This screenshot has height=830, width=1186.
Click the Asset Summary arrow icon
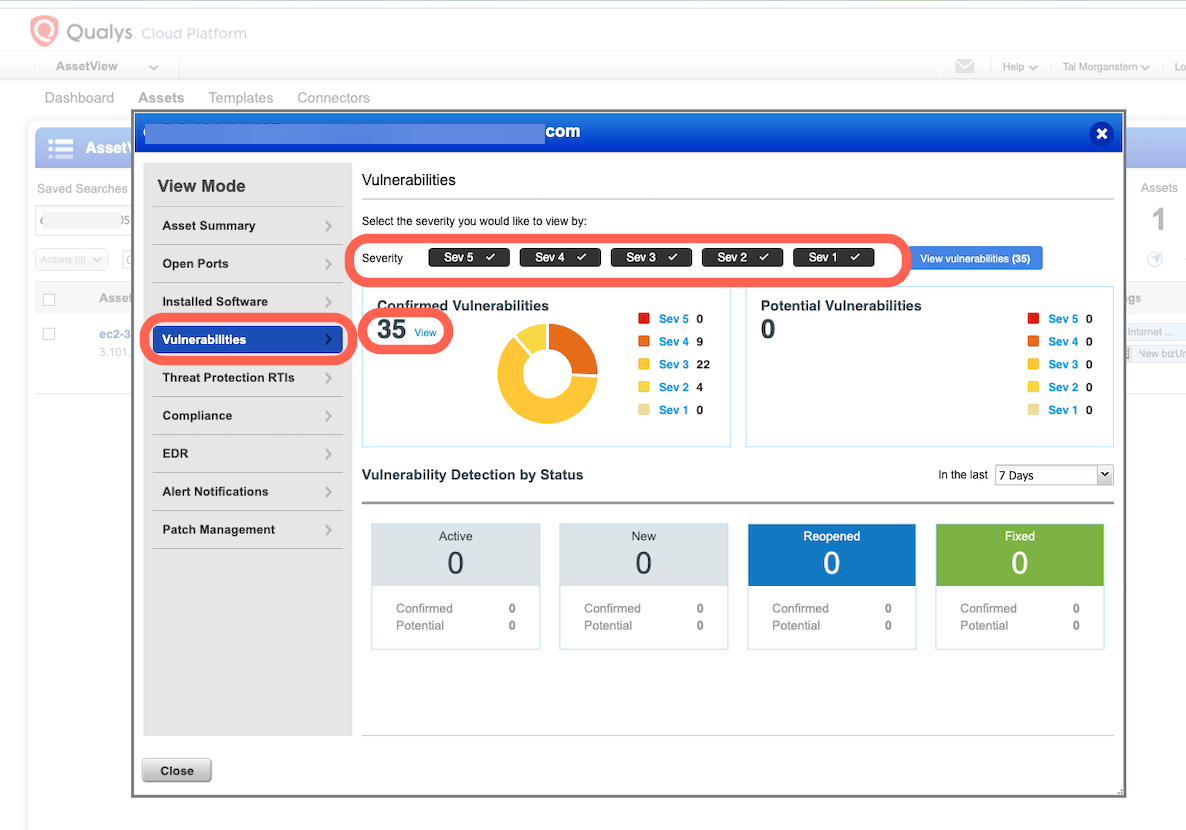(x=328, y=226)
